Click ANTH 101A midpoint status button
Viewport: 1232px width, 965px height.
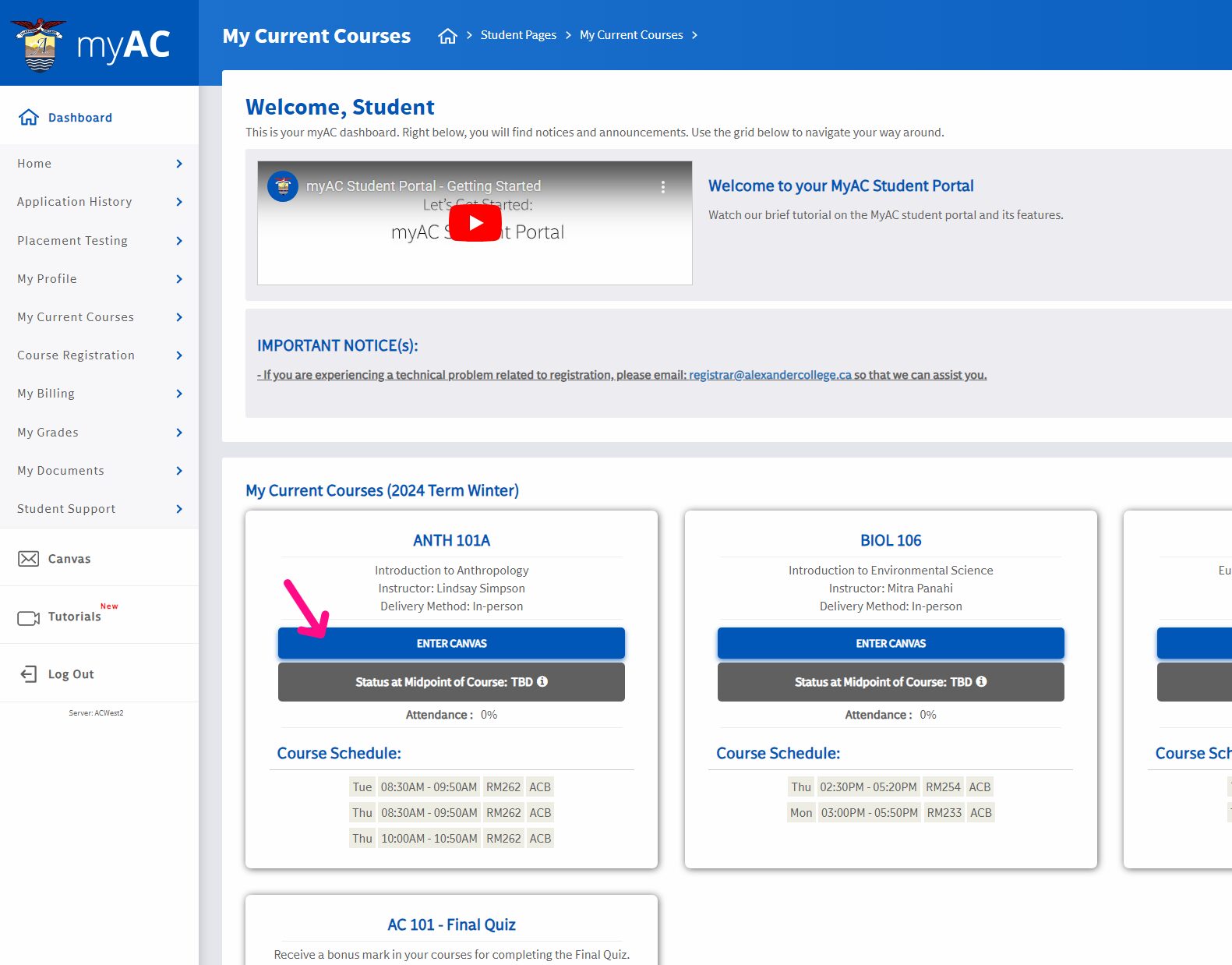(x=451, y=682)
